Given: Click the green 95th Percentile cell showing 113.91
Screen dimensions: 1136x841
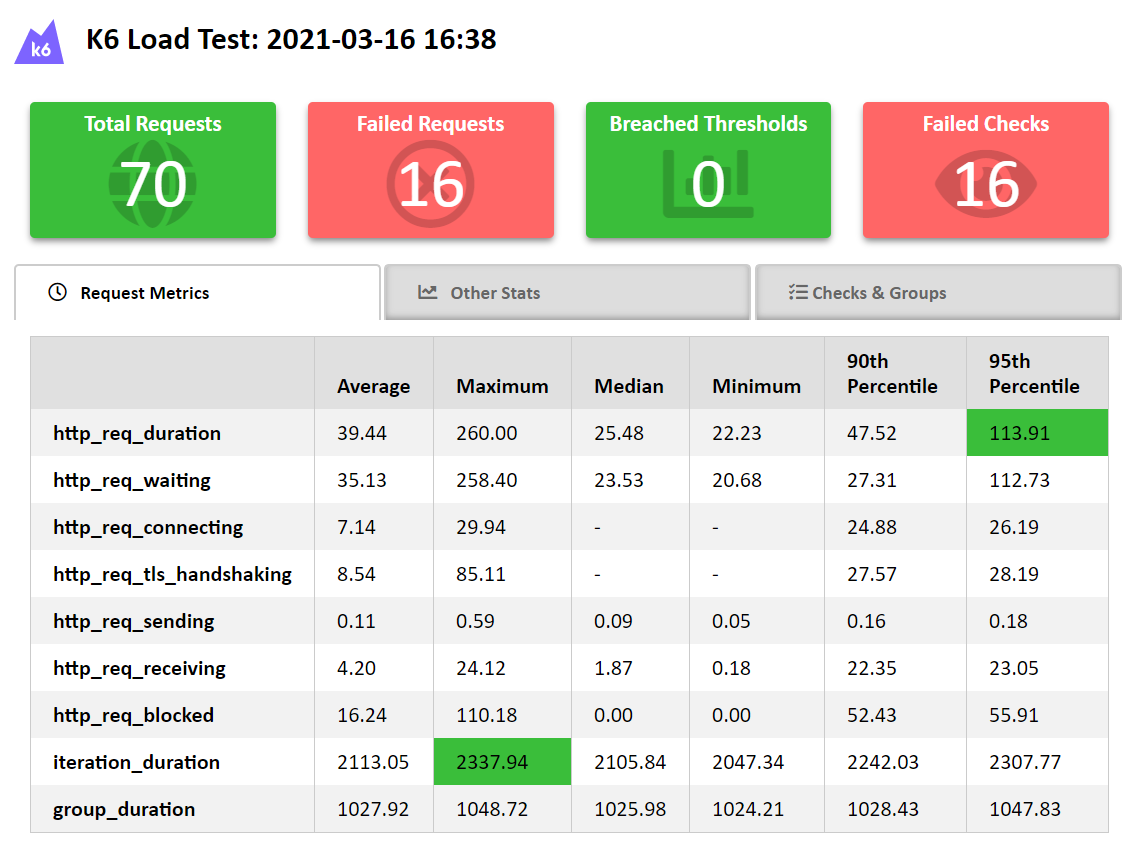Looking at the screenshot, I should pos(1036,432).
